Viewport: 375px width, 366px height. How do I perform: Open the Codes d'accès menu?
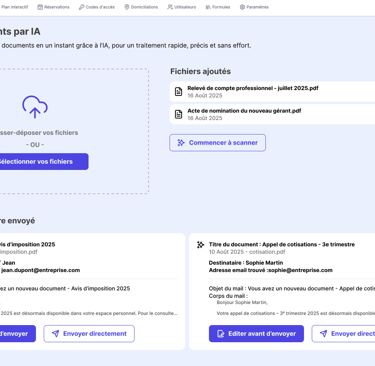click(97, 7)
